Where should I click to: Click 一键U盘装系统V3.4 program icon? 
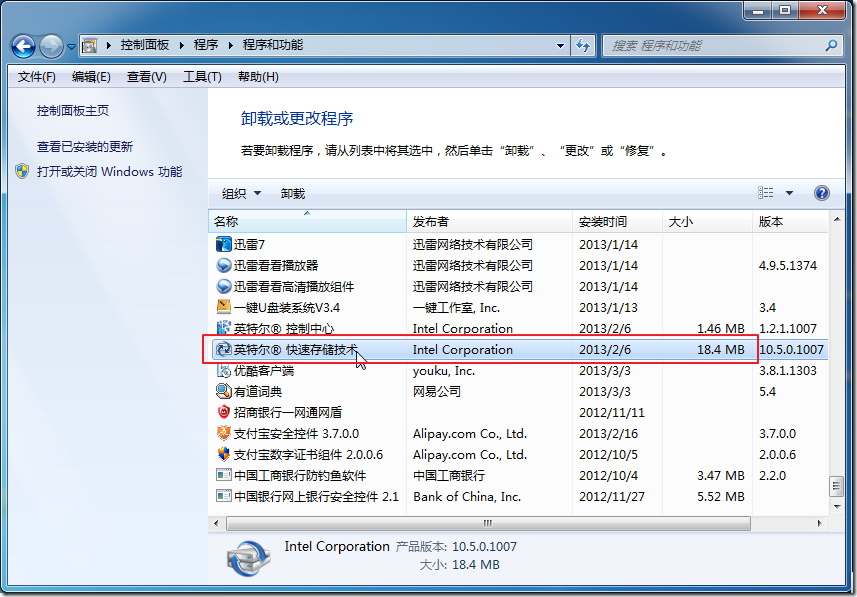tap(224, 307)
